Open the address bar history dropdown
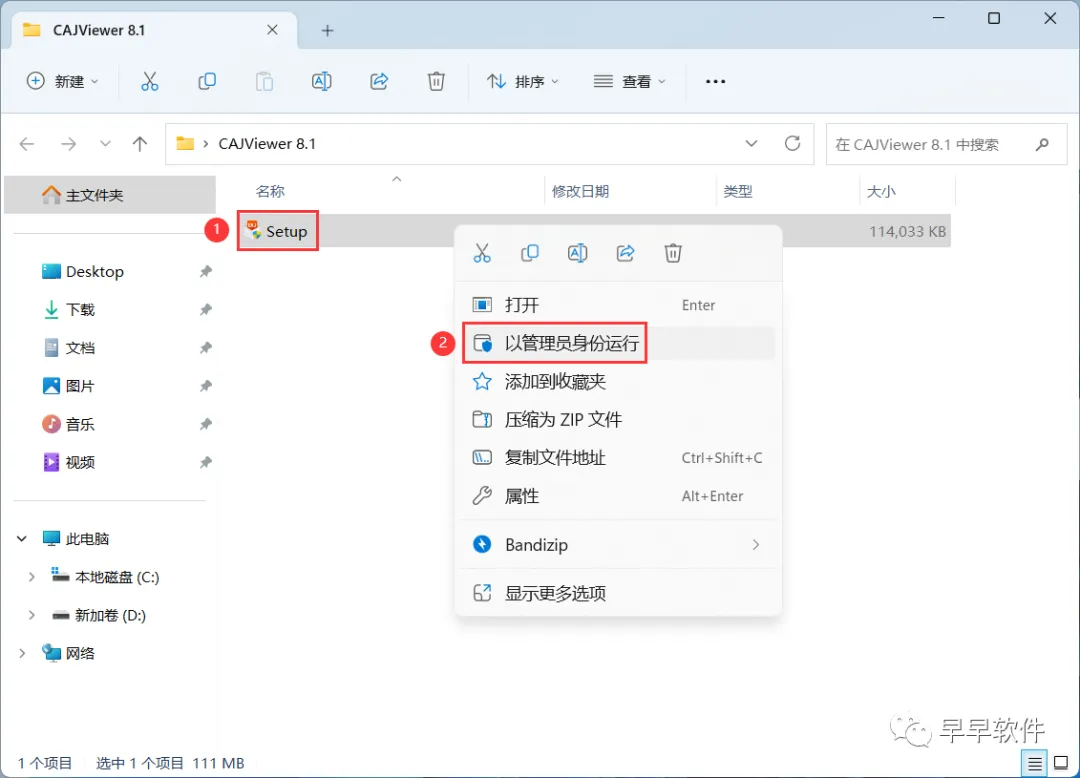1080x778 pixels. [751, 143]
